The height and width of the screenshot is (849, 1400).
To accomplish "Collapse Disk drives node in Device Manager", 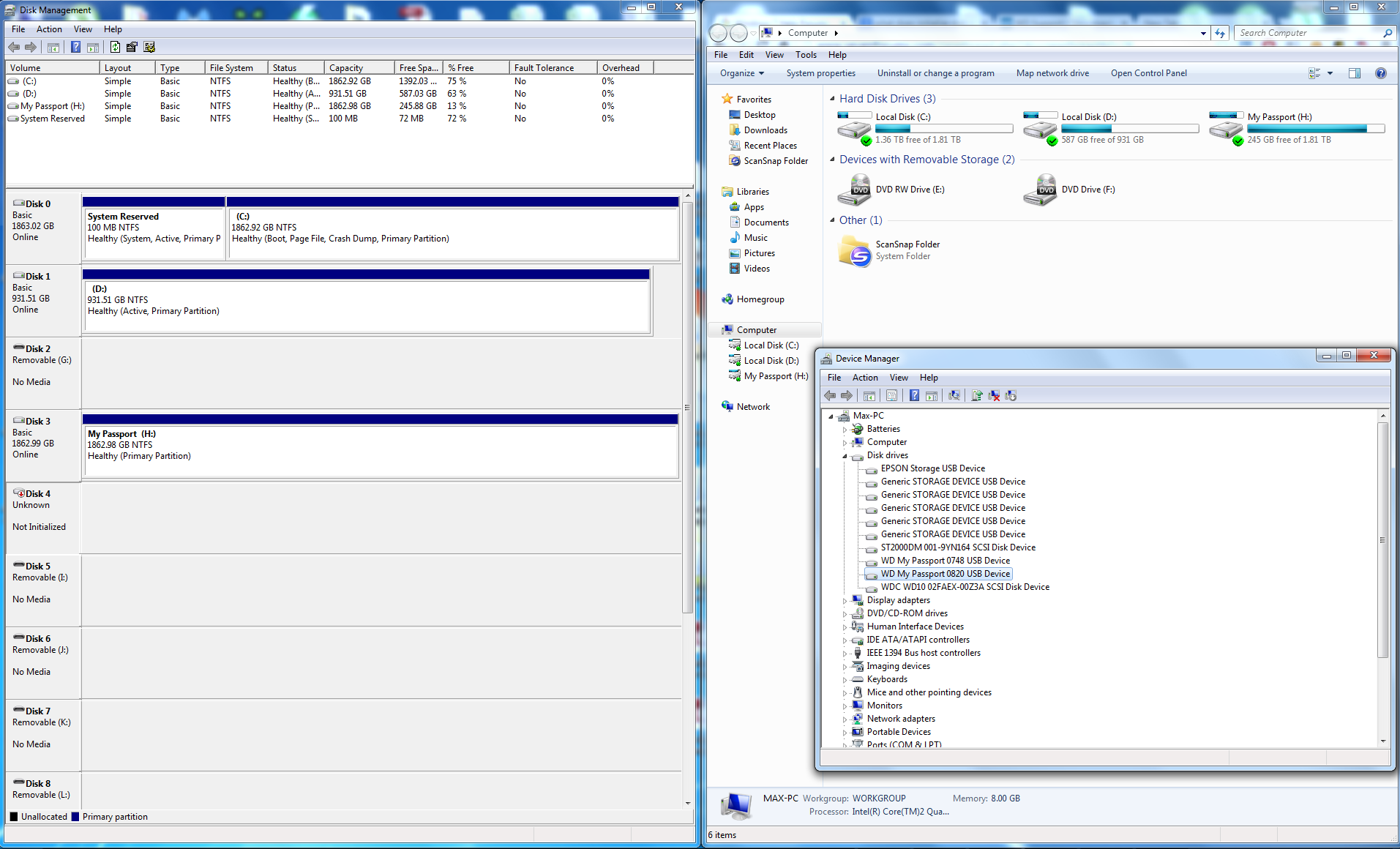I will tap(845, 456).
